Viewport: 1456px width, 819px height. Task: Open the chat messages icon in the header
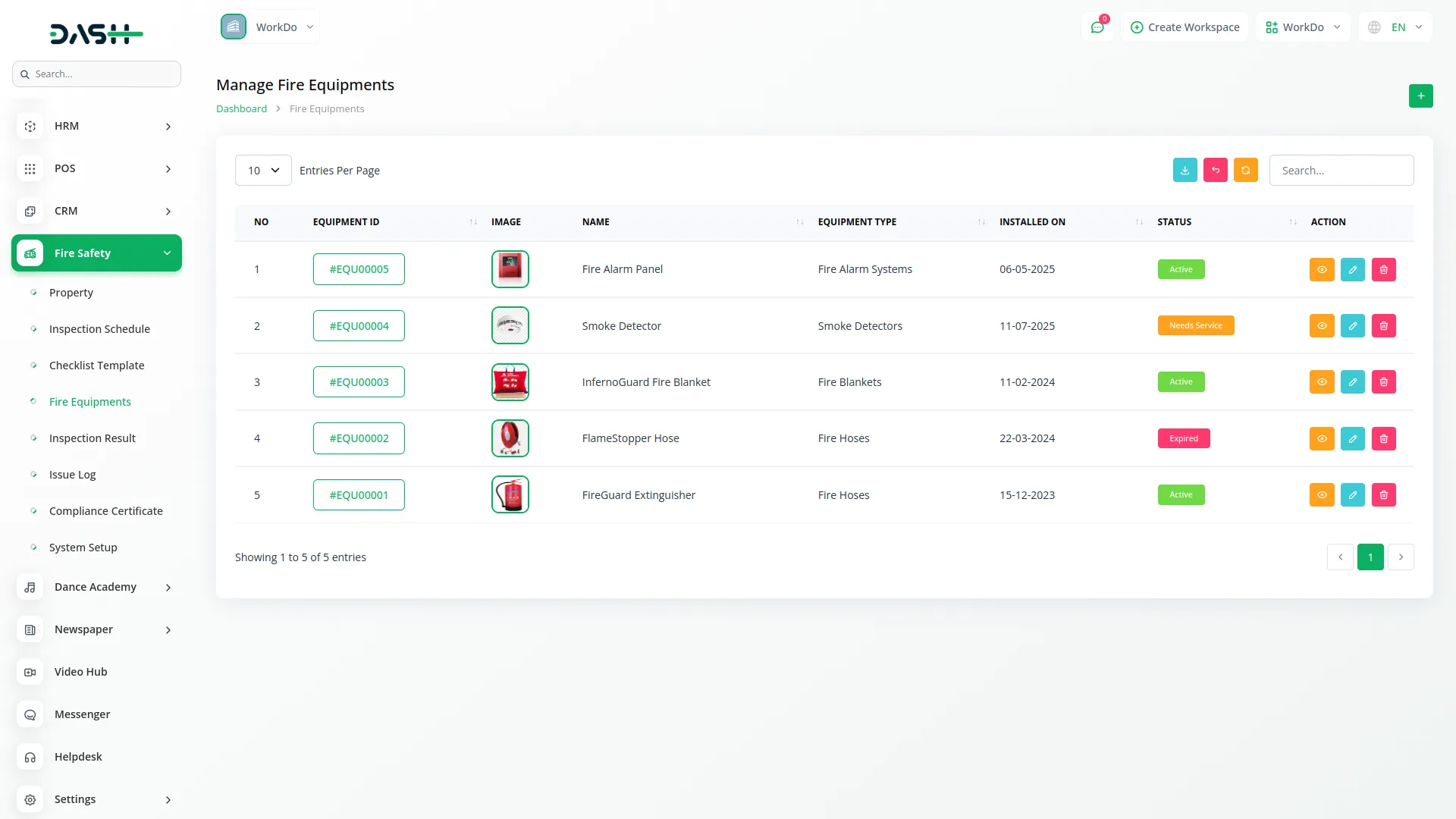1097,27
